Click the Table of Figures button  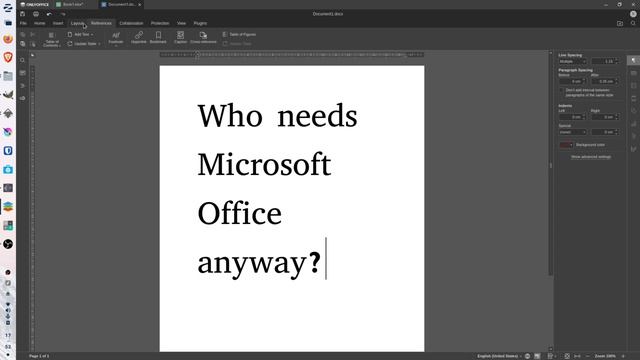tap(239, 34)
